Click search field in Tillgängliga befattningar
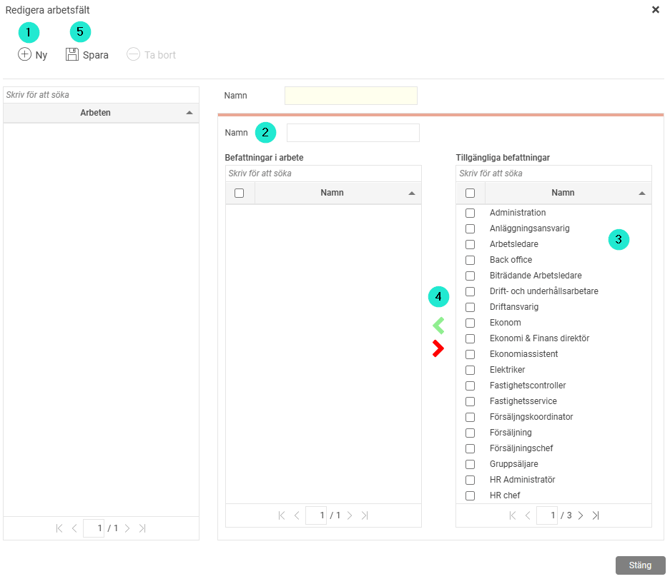 (x=553, y=173)
